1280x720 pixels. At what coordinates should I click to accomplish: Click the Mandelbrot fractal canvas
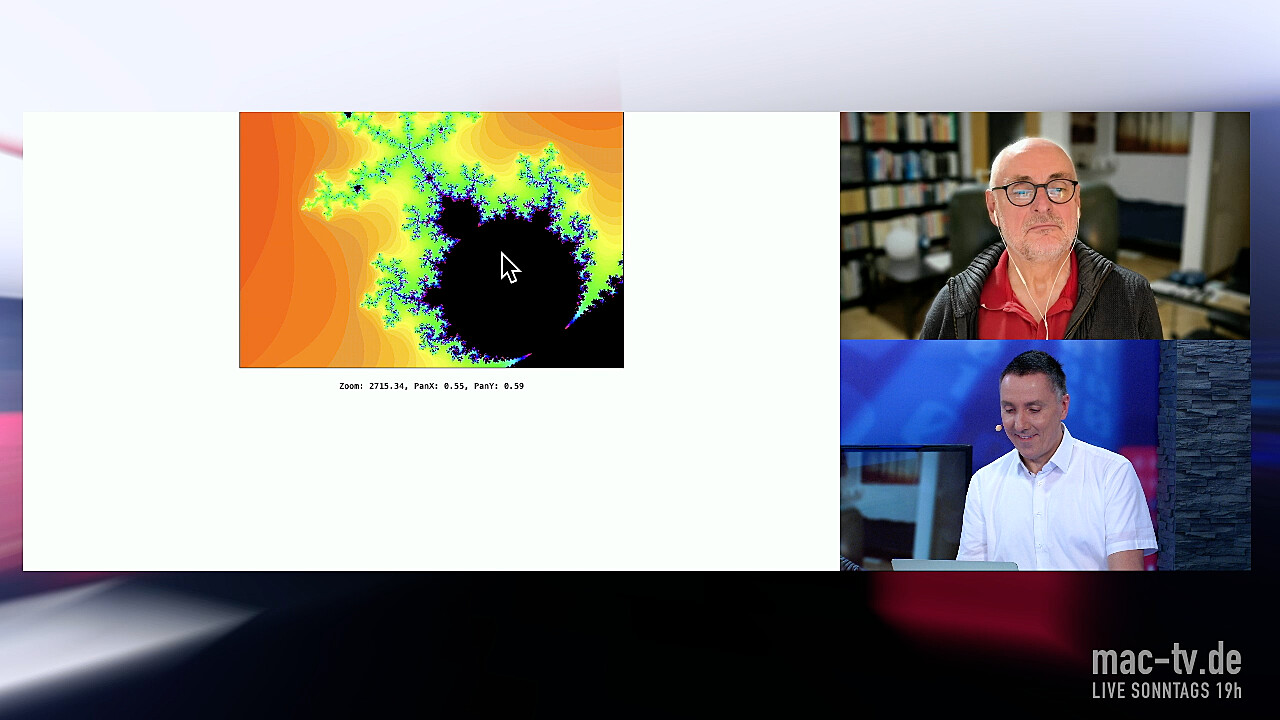[431, 240]
